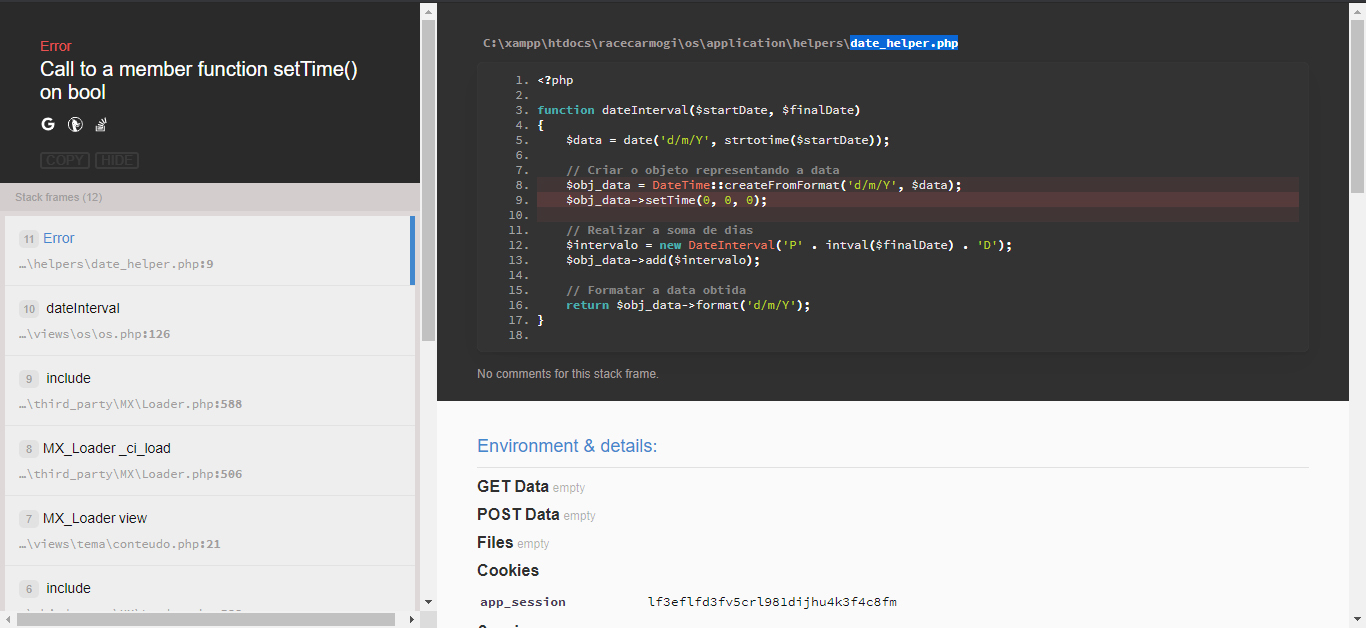Click comment 'Criar o objeto representando a data'
1366x628 pixels.
pyautogui.click(x=703, y=170)
